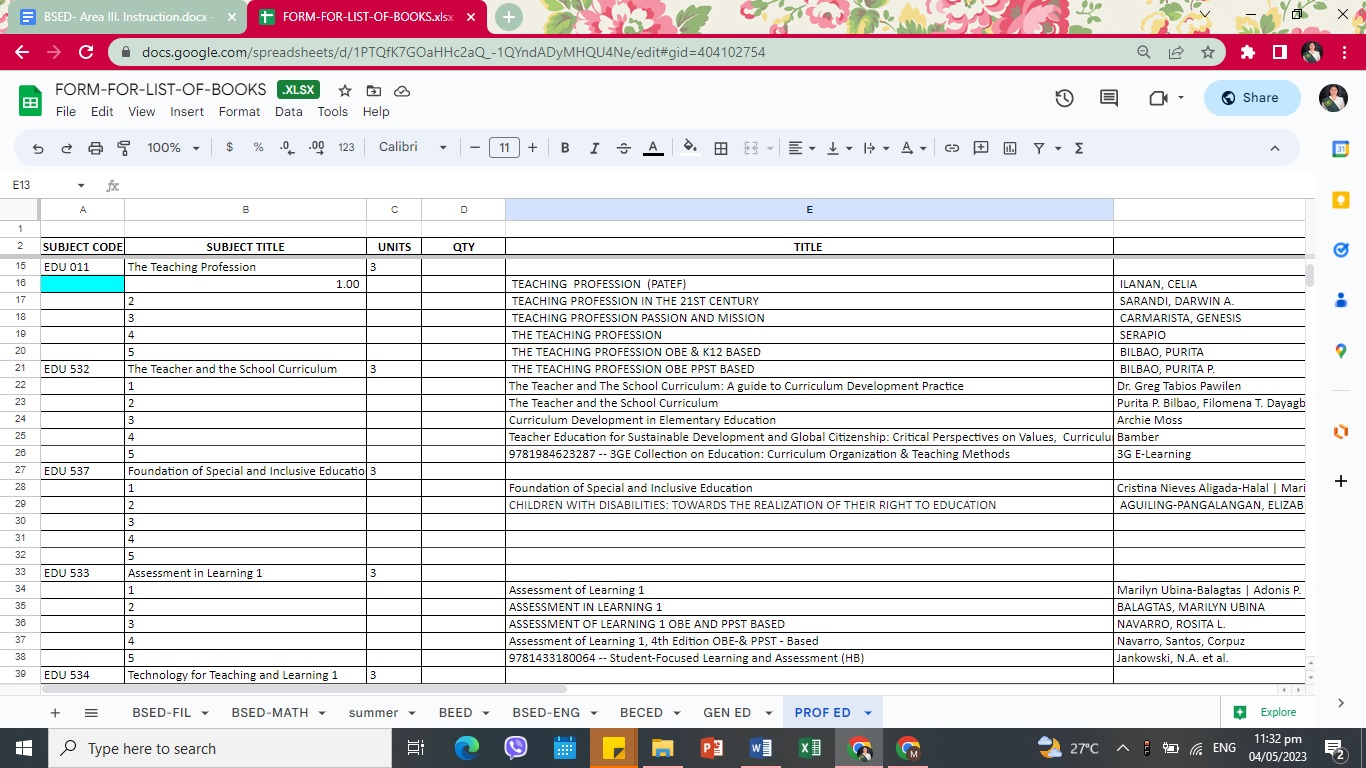
Task: Open the Functions (Σ) tool
Action: [1078, 147]
